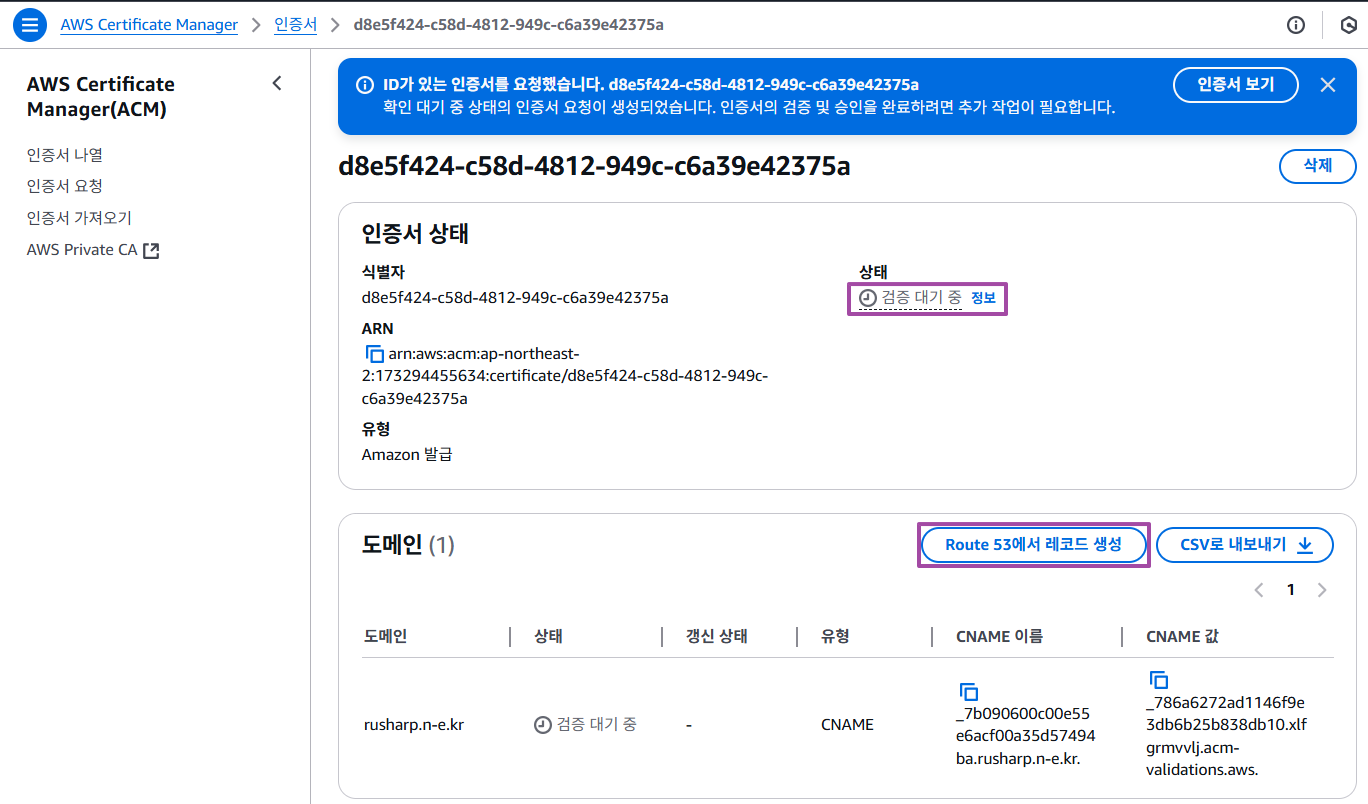Copy the CNAME 값 value
Screen dimensions: 1368x804
pos(1158,680)
